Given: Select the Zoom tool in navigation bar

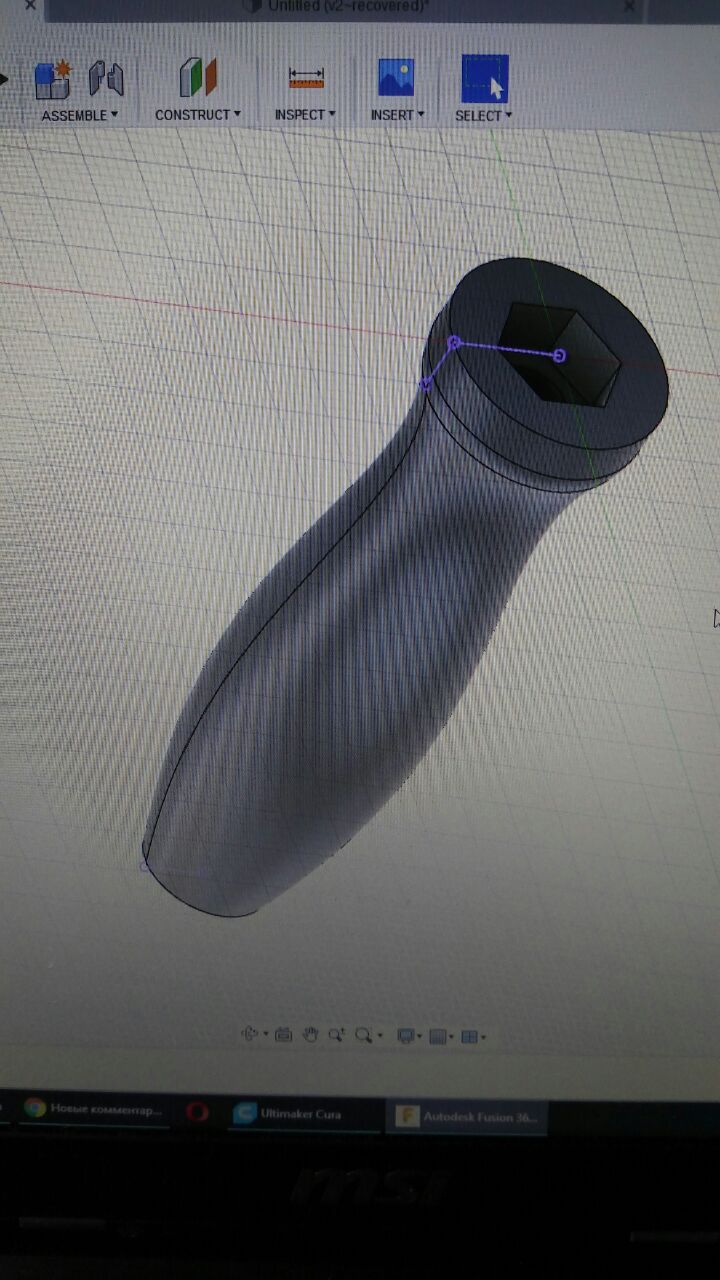Looking at the screenshot, I should click(x=336, y=1036).
